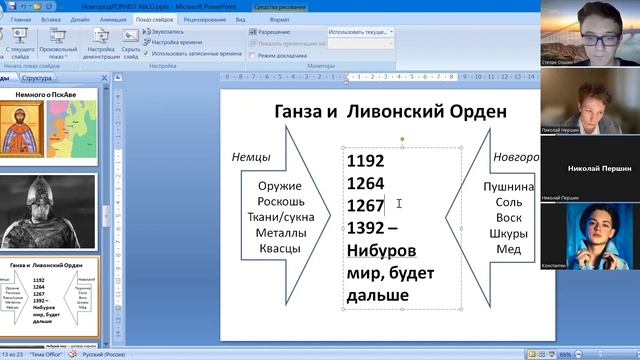Click the zoom percentage '66%'
640x360 pixels.
point(565,355)
